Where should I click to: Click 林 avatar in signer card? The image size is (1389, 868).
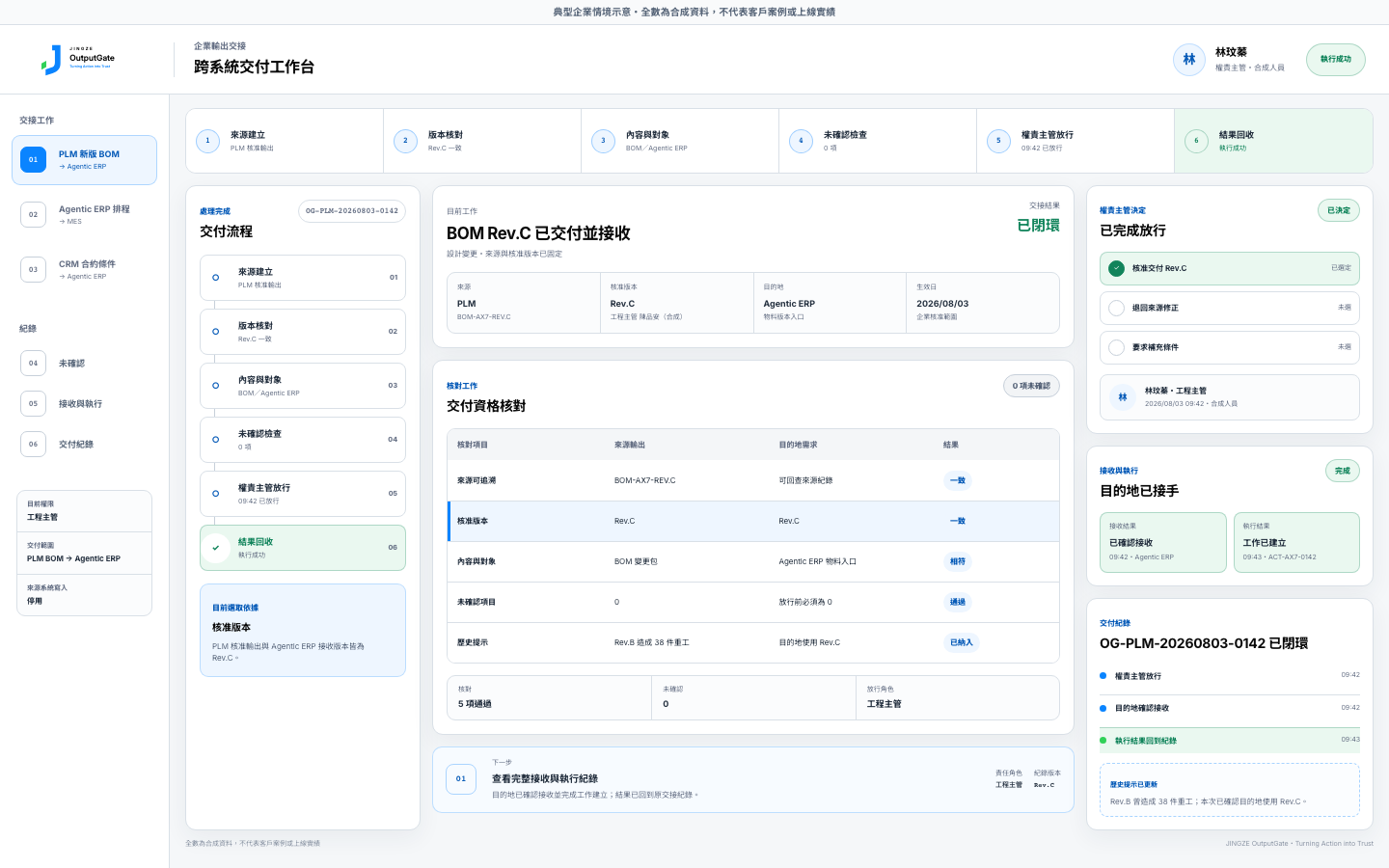1123,397
